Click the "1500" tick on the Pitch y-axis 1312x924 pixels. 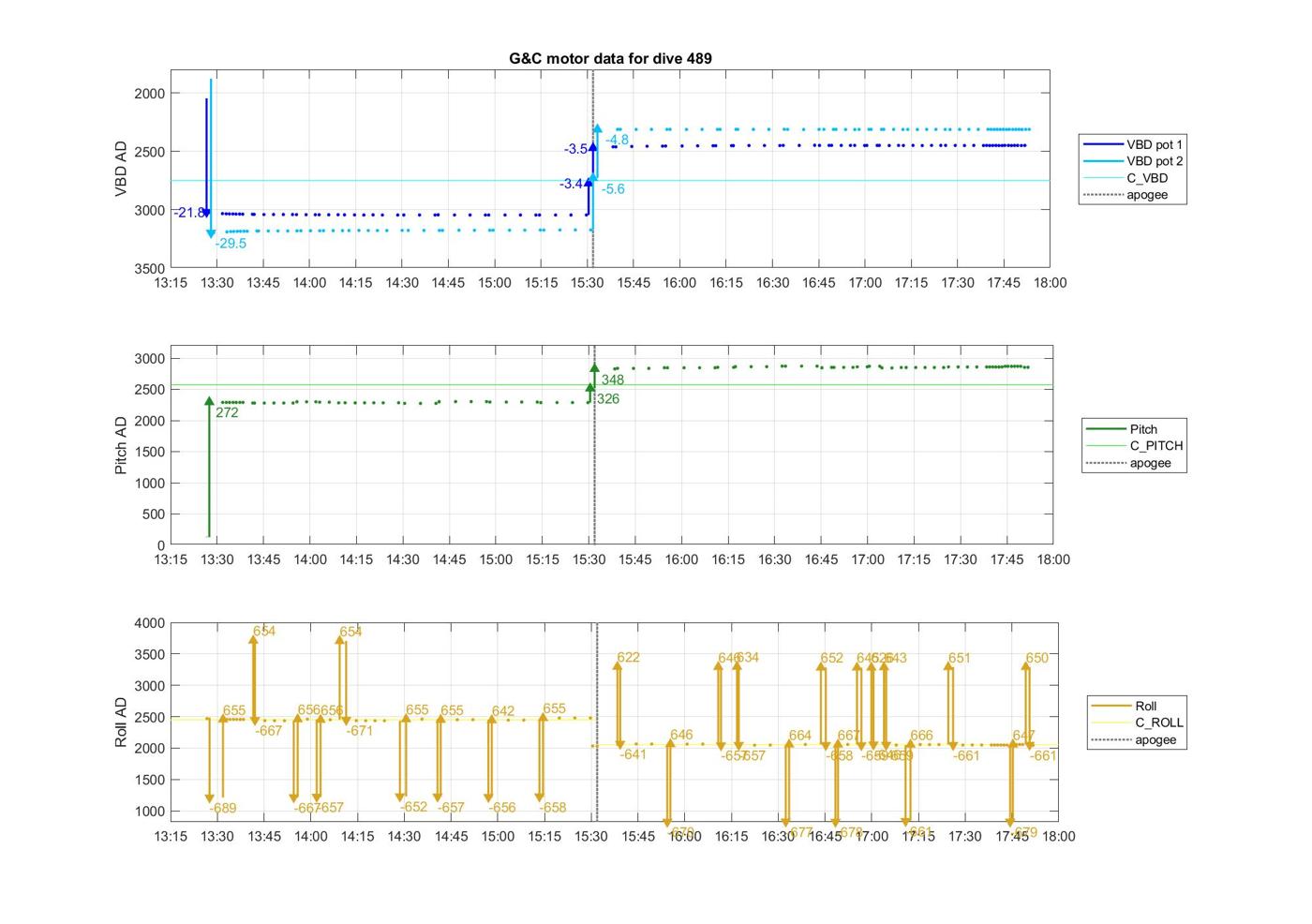150,452
